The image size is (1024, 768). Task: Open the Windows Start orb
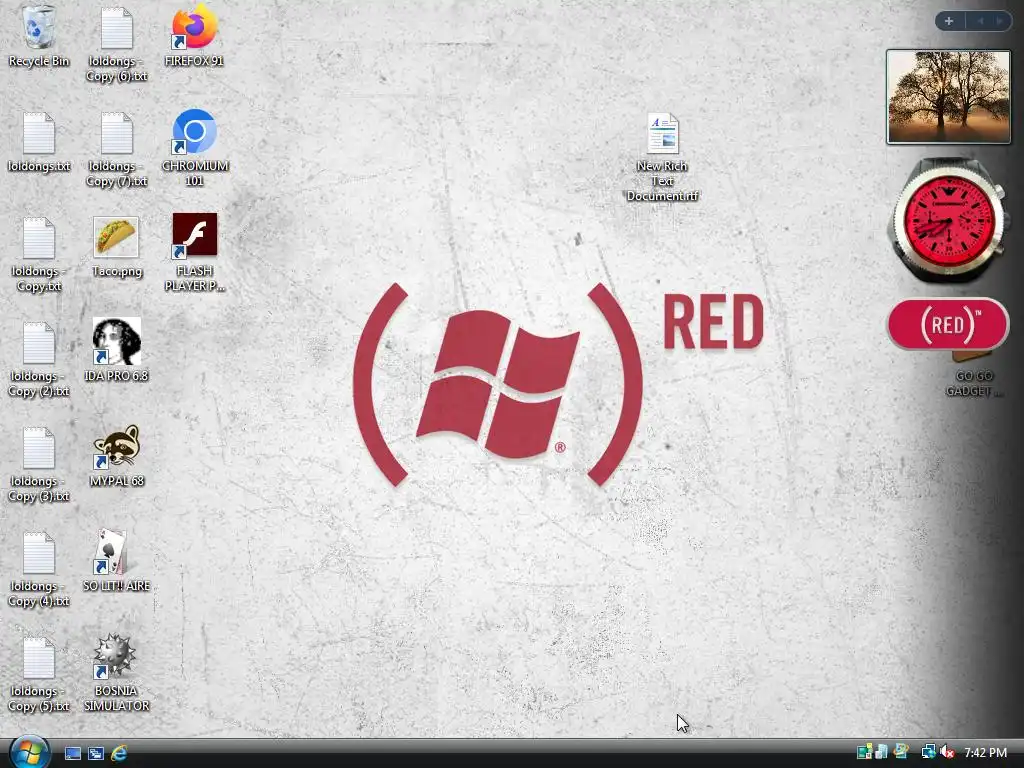pyautogui.click(x=29, y=752)
